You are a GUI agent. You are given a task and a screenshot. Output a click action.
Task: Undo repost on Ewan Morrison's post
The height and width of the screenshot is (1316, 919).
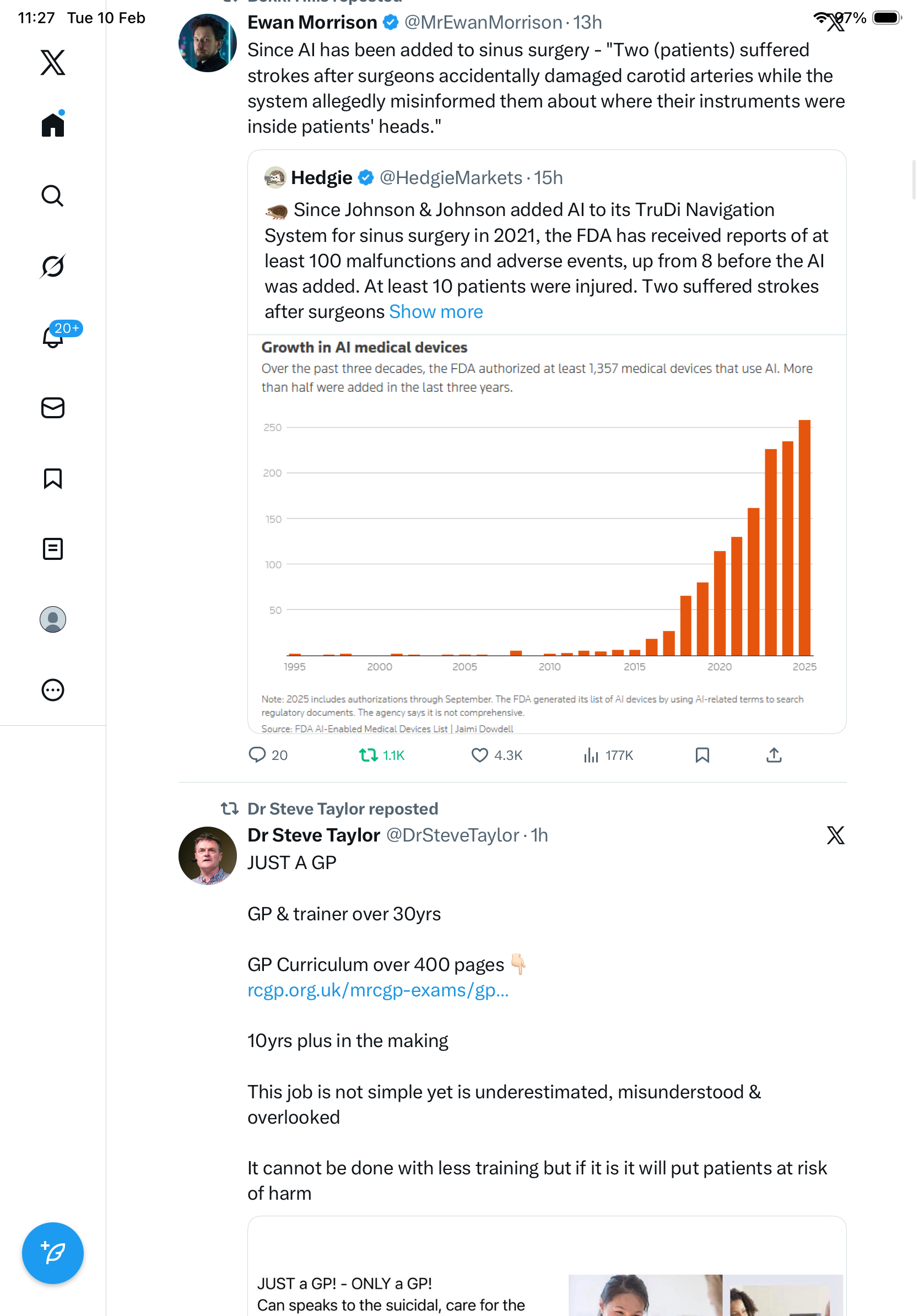(369, 756)
